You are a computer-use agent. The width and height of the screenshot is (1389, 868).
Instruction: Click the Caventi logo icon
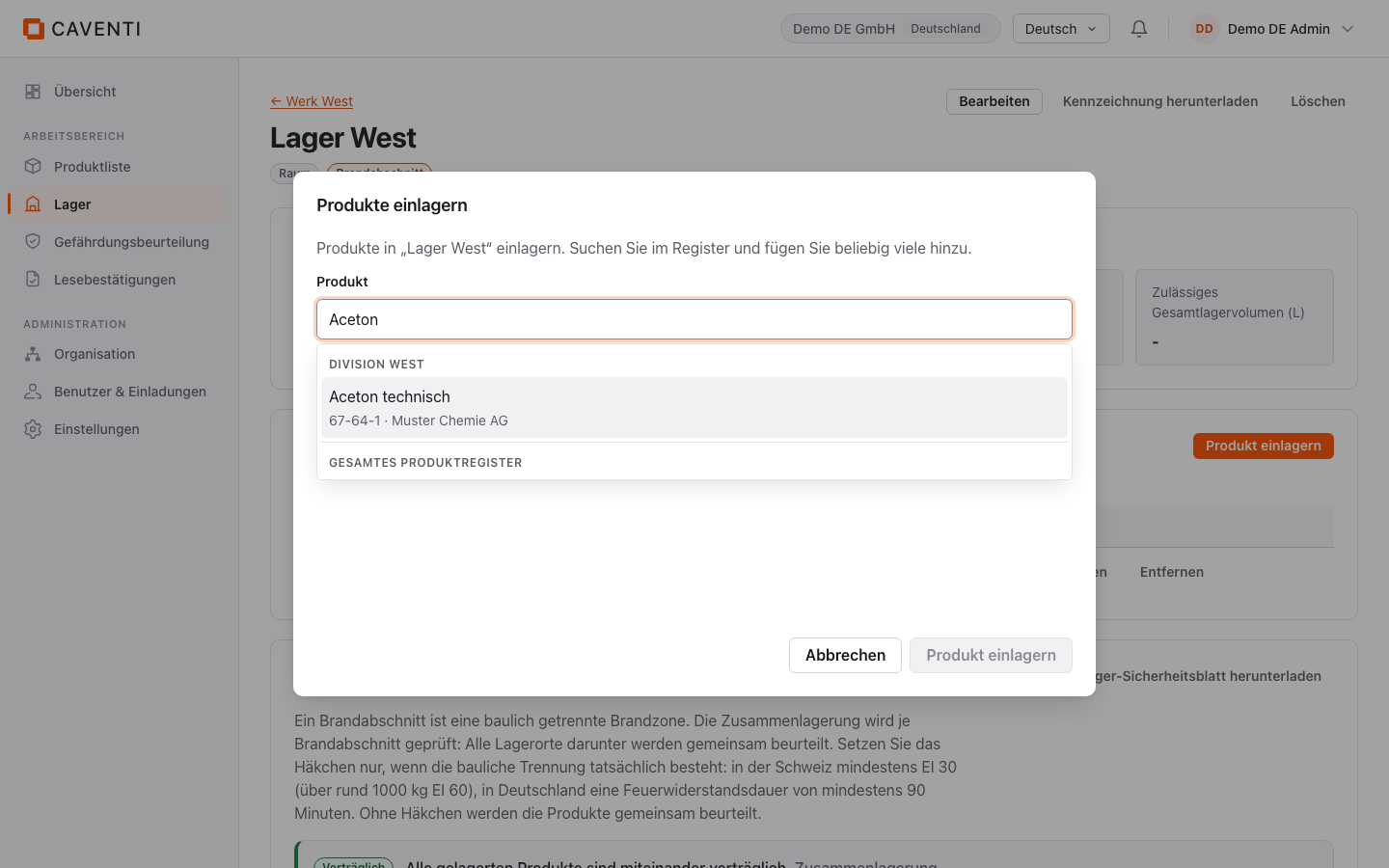[34, 29]
